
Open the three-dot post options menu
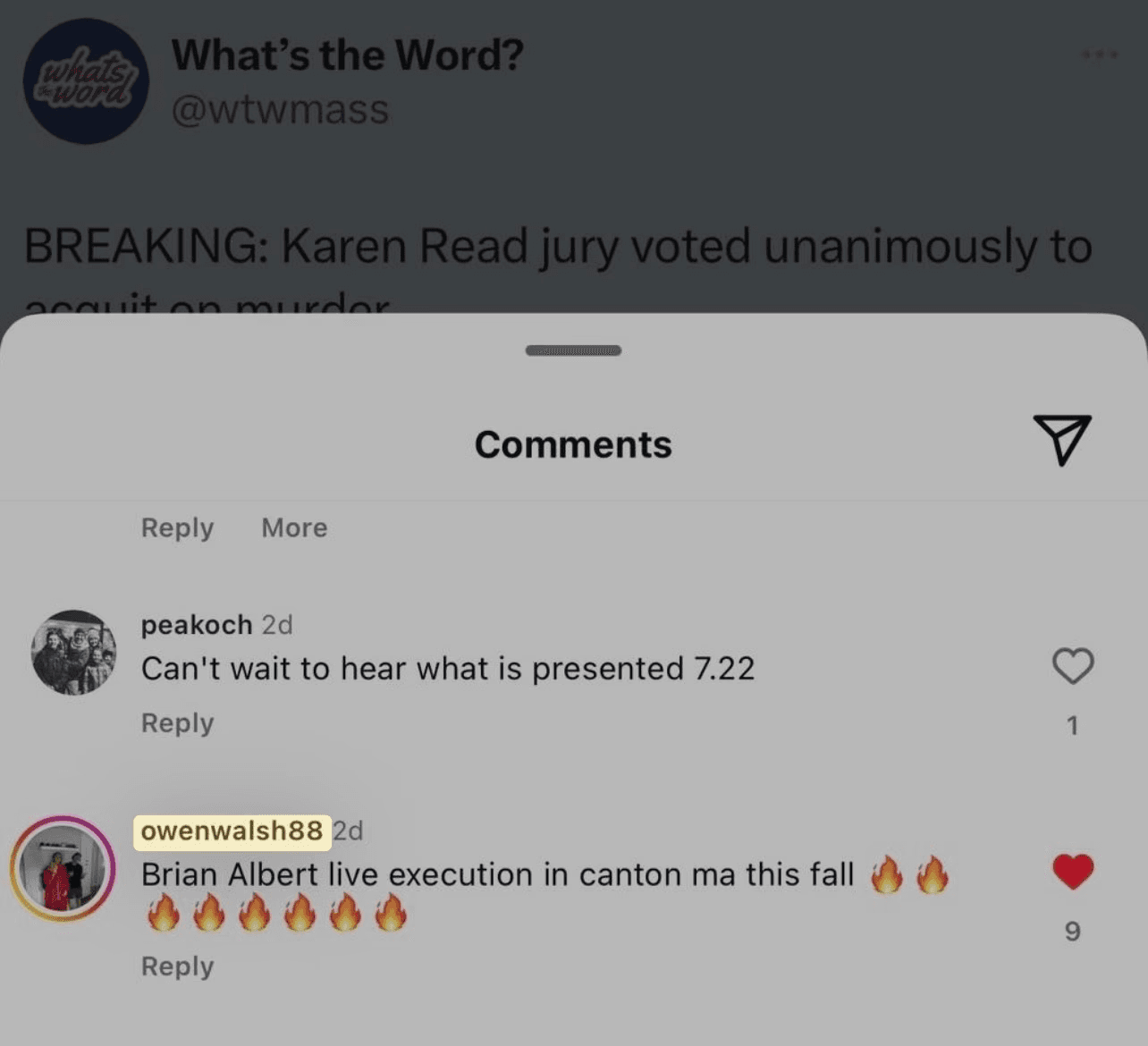(x=1100, y=55)
